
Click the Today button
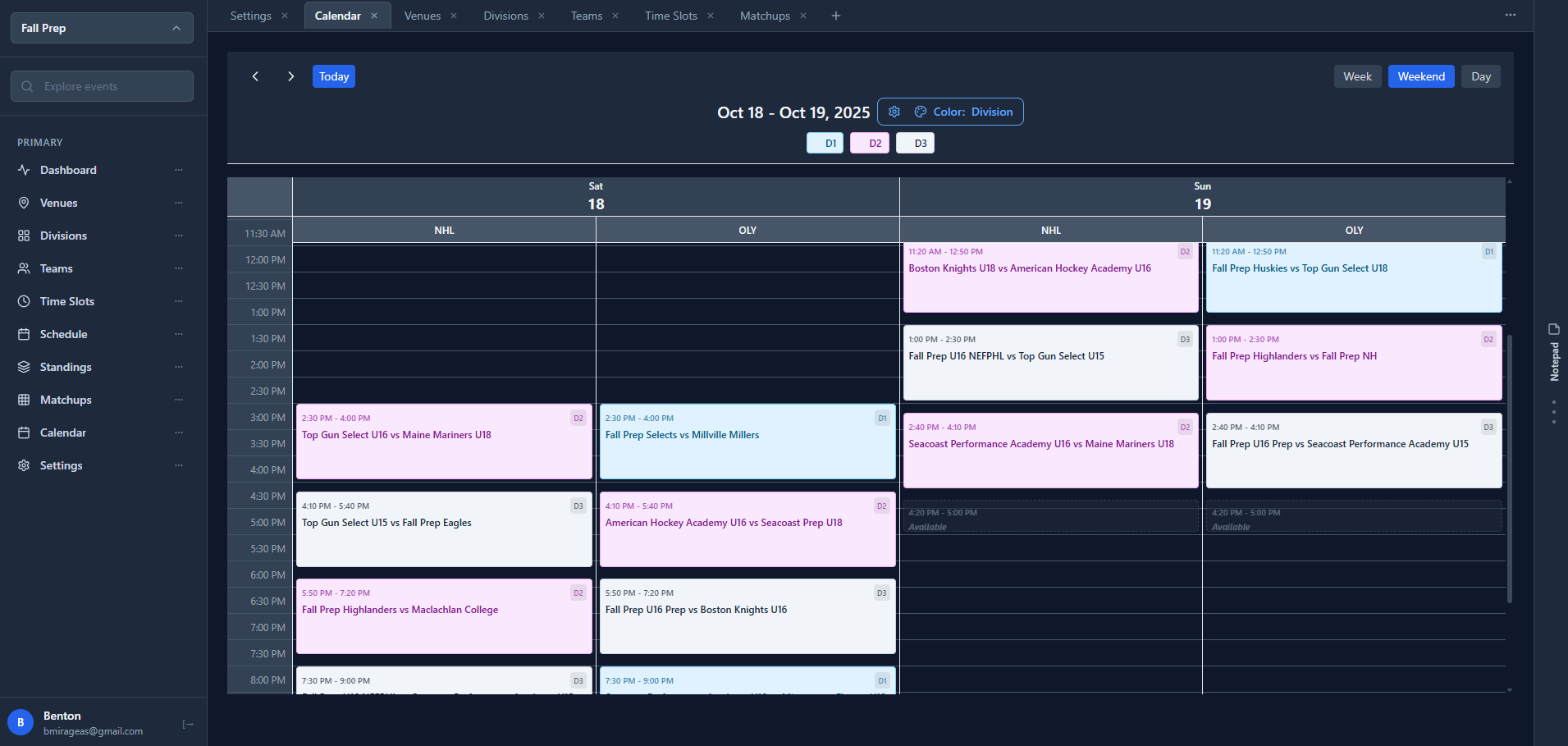click(333, 76)
